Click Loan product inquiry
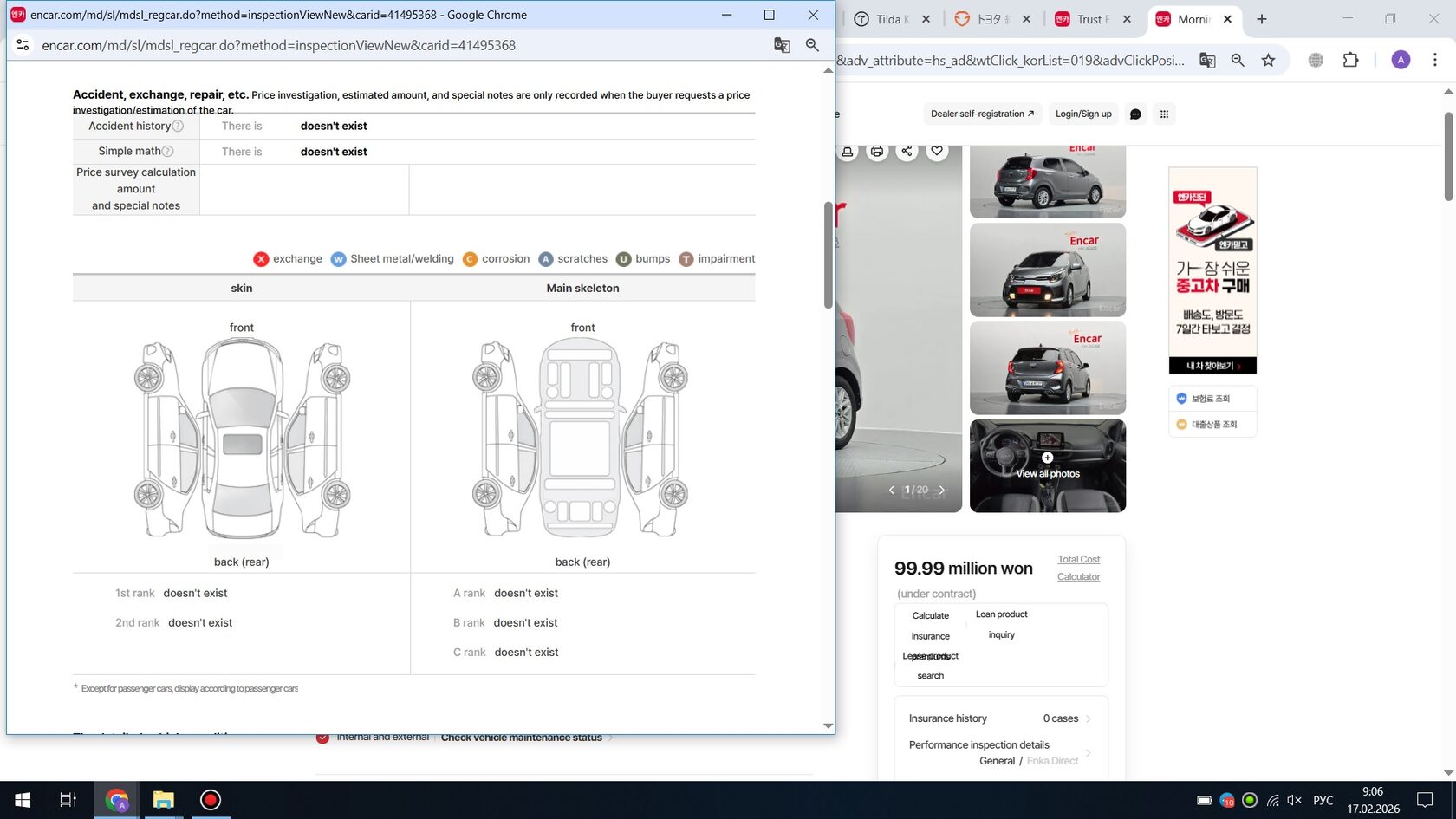 (x=1001, y=624)
